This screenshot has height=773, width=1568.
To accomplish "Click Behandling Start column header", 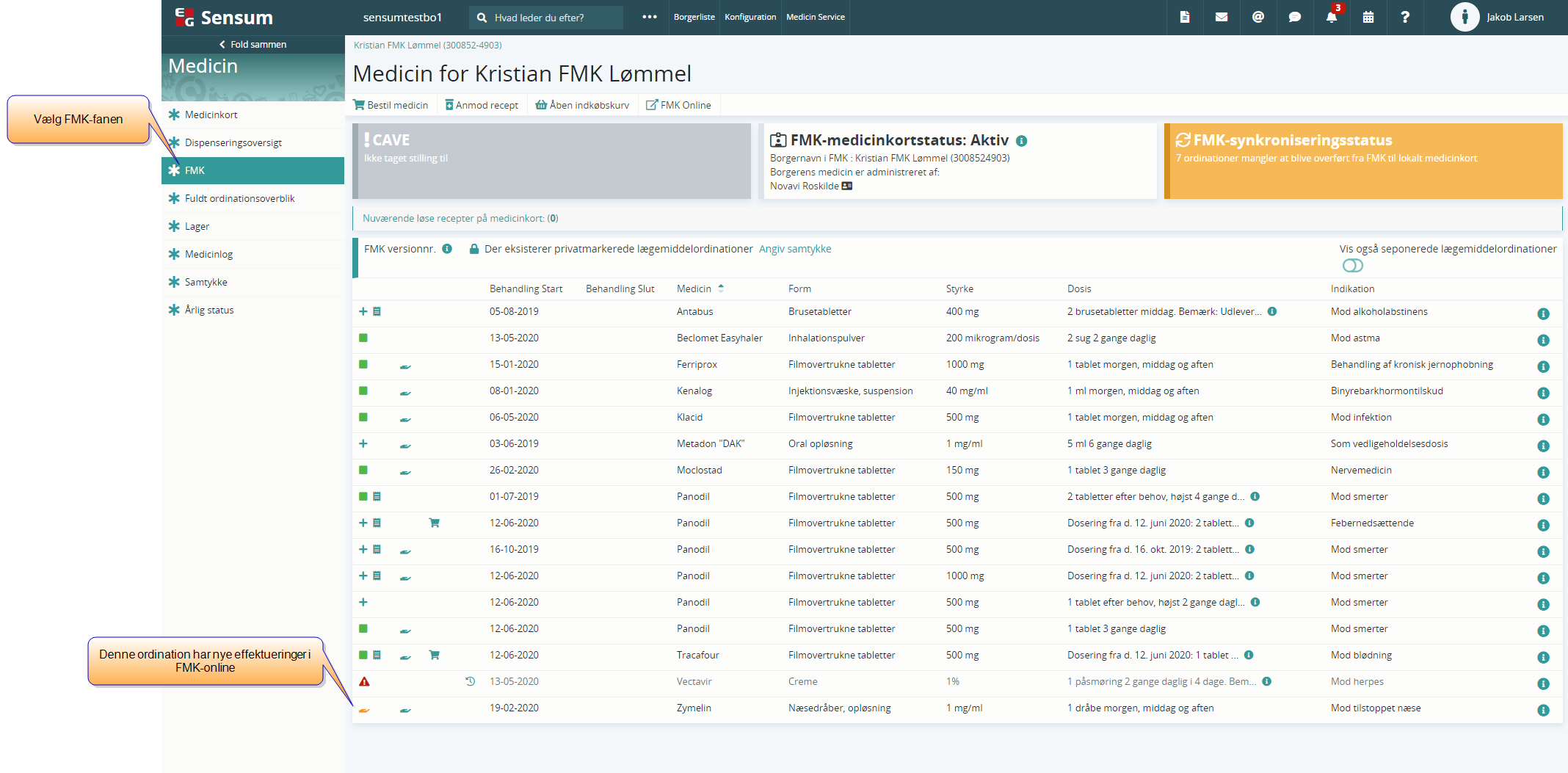I will (526, 288).
